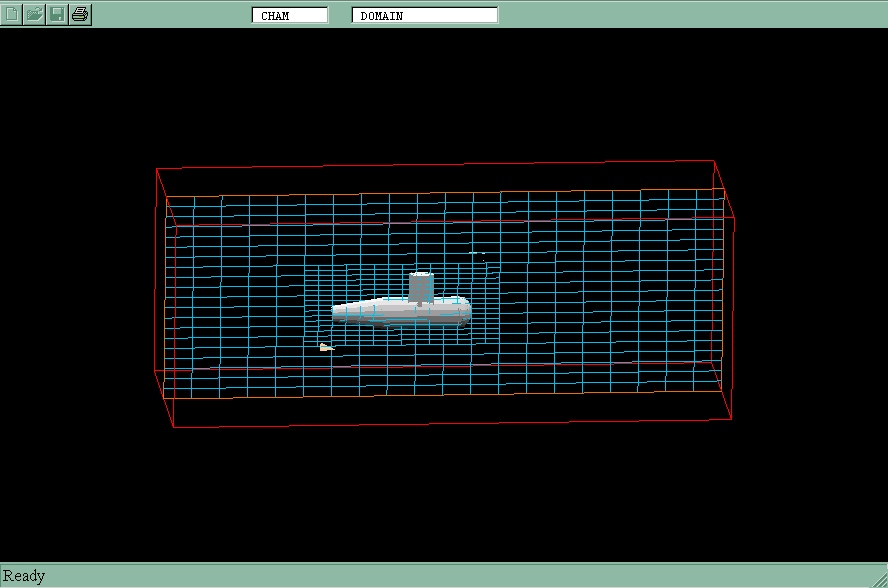Open a file with the folder icon
The width and height of the screenshot is (888, 588).
coord(35,14)
